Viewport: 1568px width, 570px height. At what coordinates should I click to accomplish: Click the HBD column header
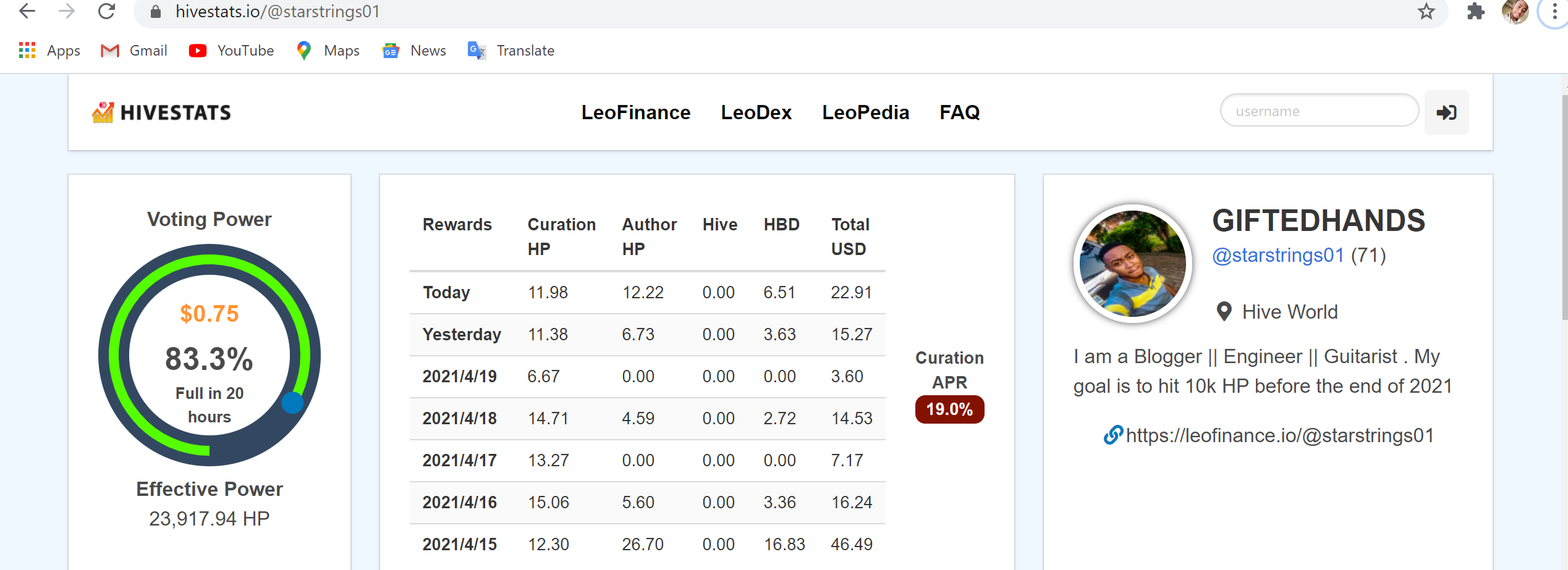point(781,225)
